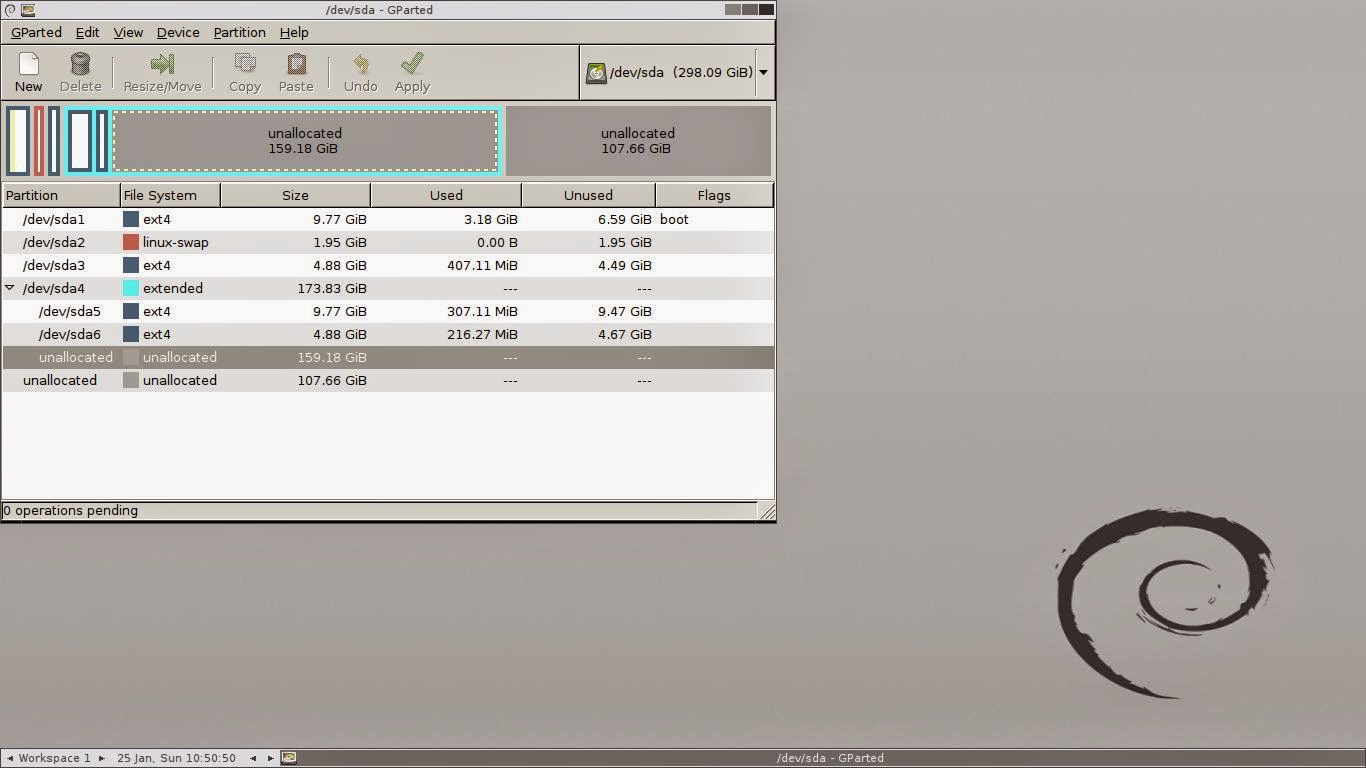
Task: Select the /dev/sda5 logical partition row
Action: (388, 311)
